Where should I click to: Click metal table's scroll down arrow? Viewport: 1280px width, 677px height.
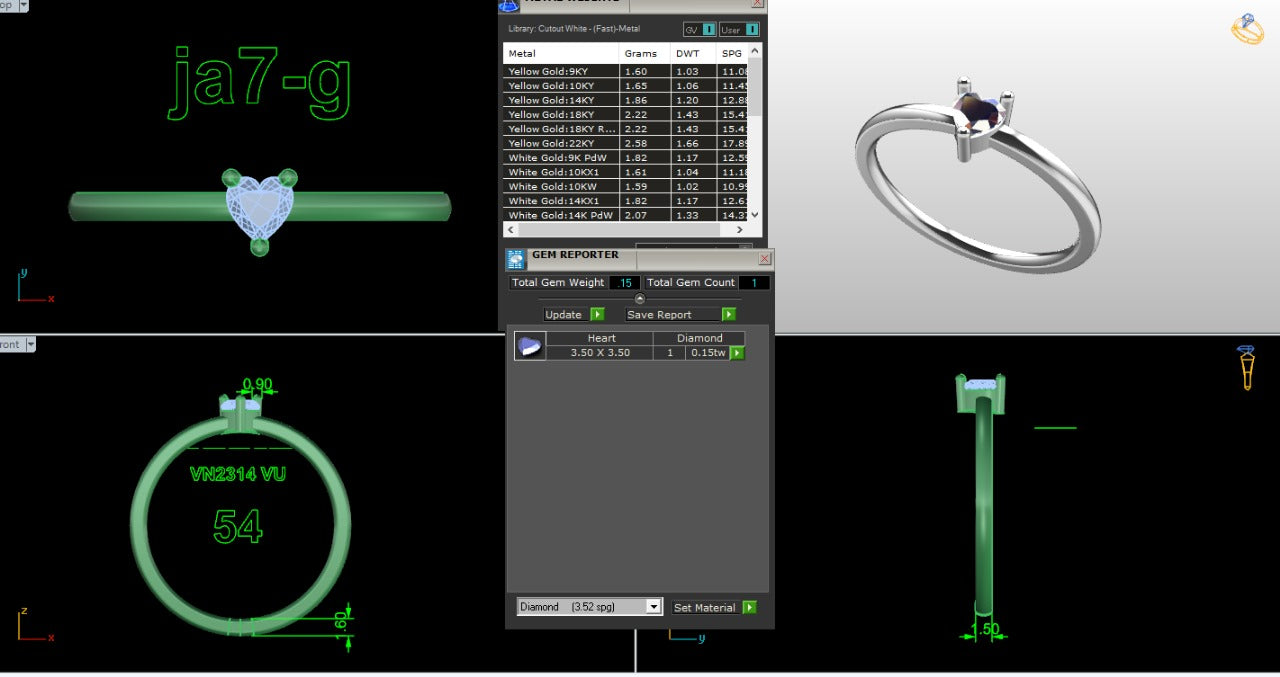coord(754,214)
